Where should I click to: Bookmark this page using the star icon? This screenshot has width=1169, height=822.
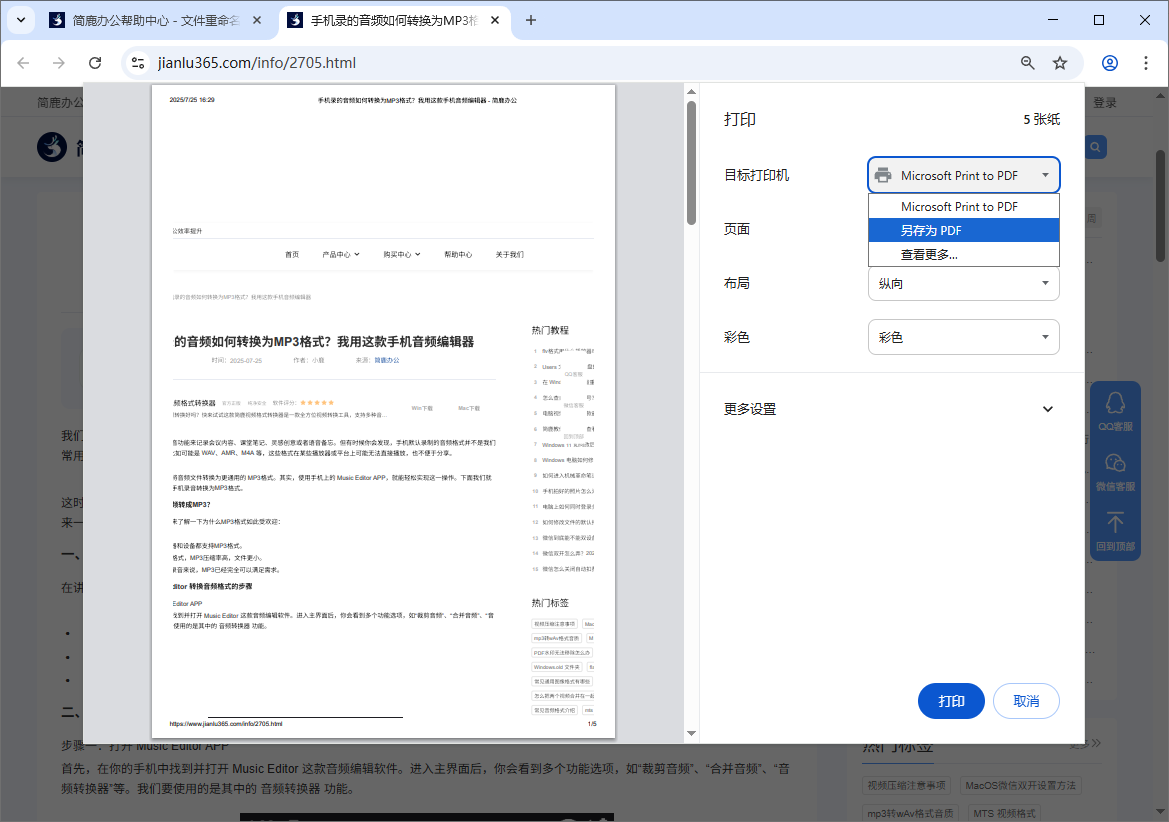click(1059, 62)
